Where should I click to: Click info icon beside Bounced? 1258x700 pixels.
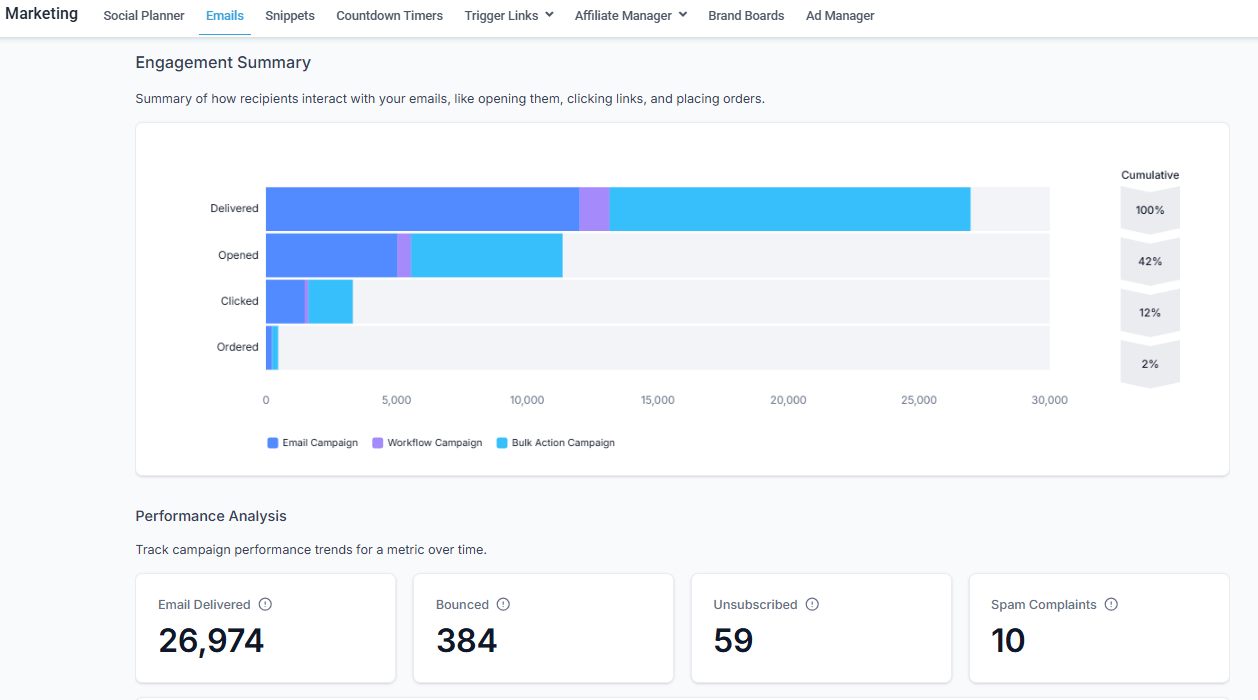coord(503,604)
